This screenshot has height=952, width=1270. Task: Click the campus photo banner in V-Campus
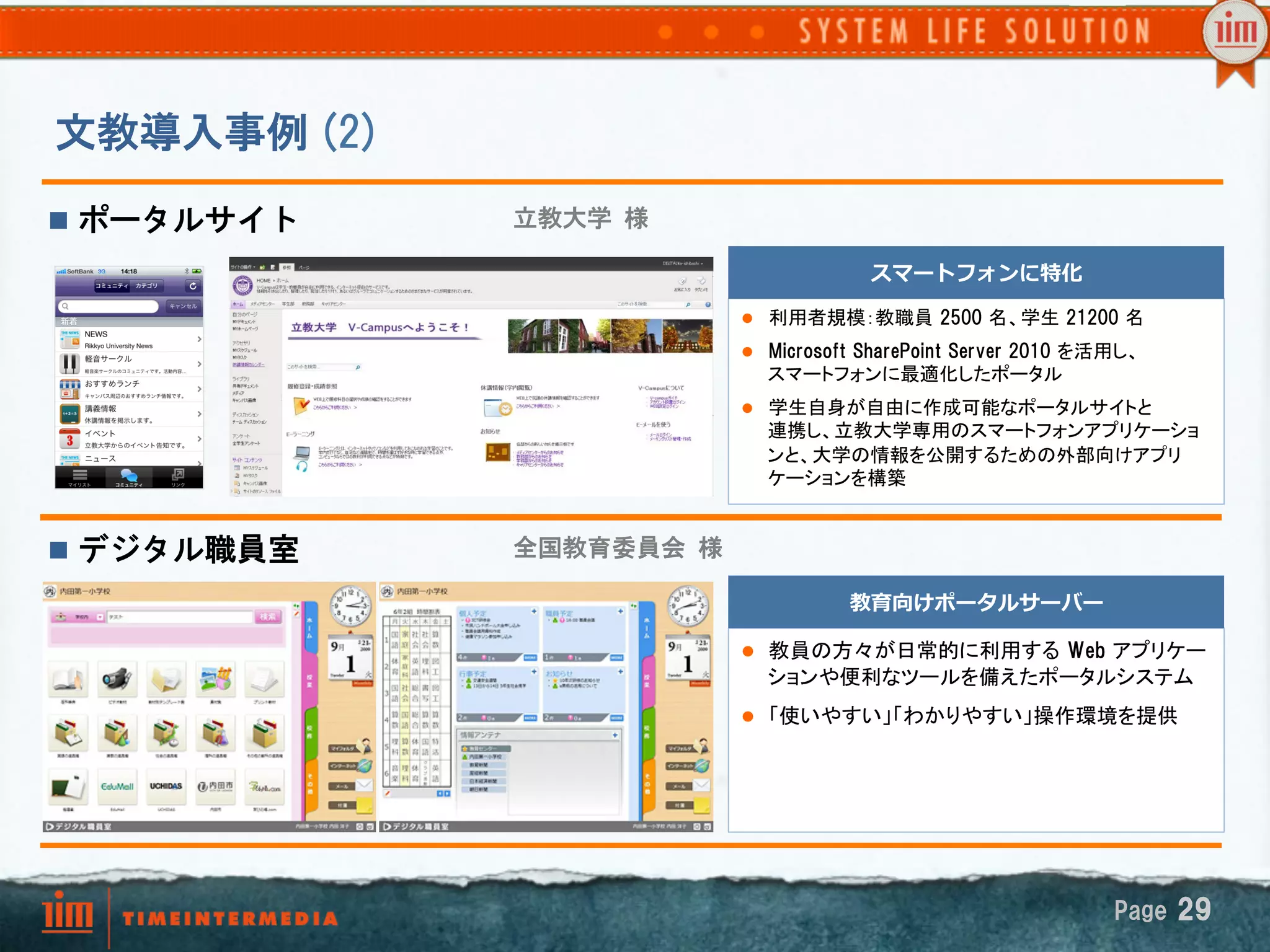coord(610,336)
